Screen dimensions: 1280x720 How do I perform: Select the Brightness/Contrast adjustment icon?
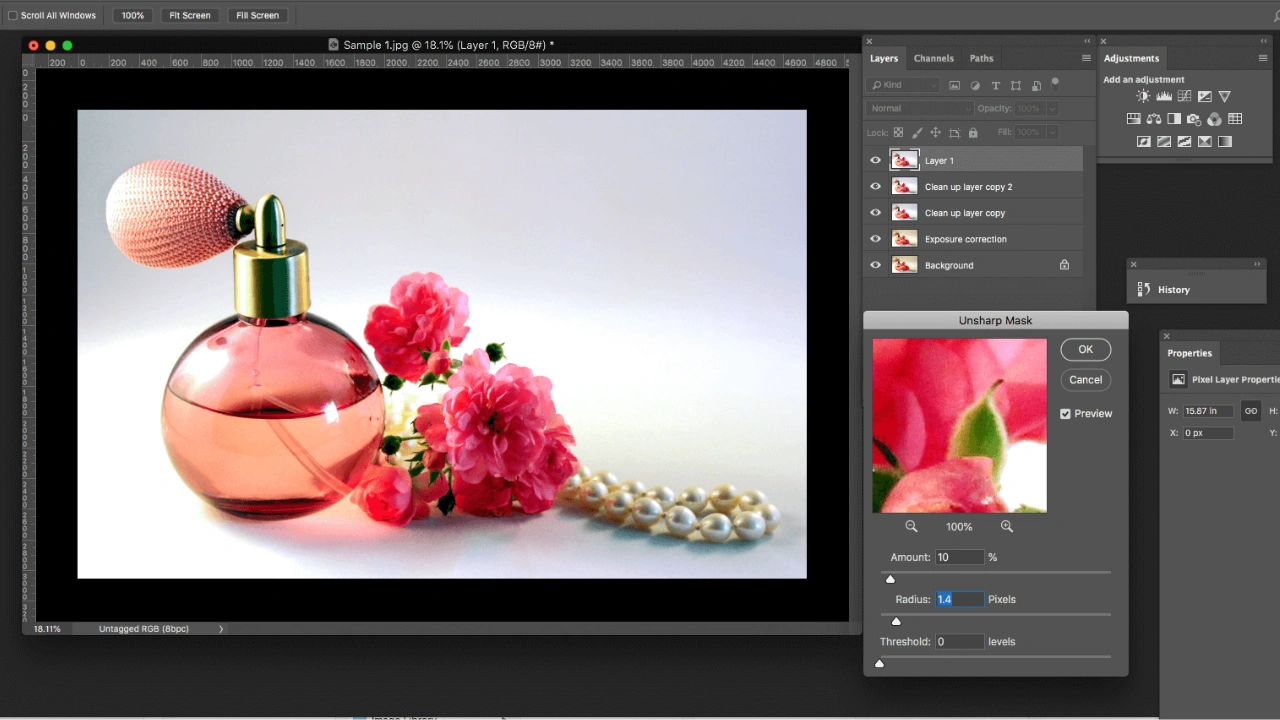1143,95
